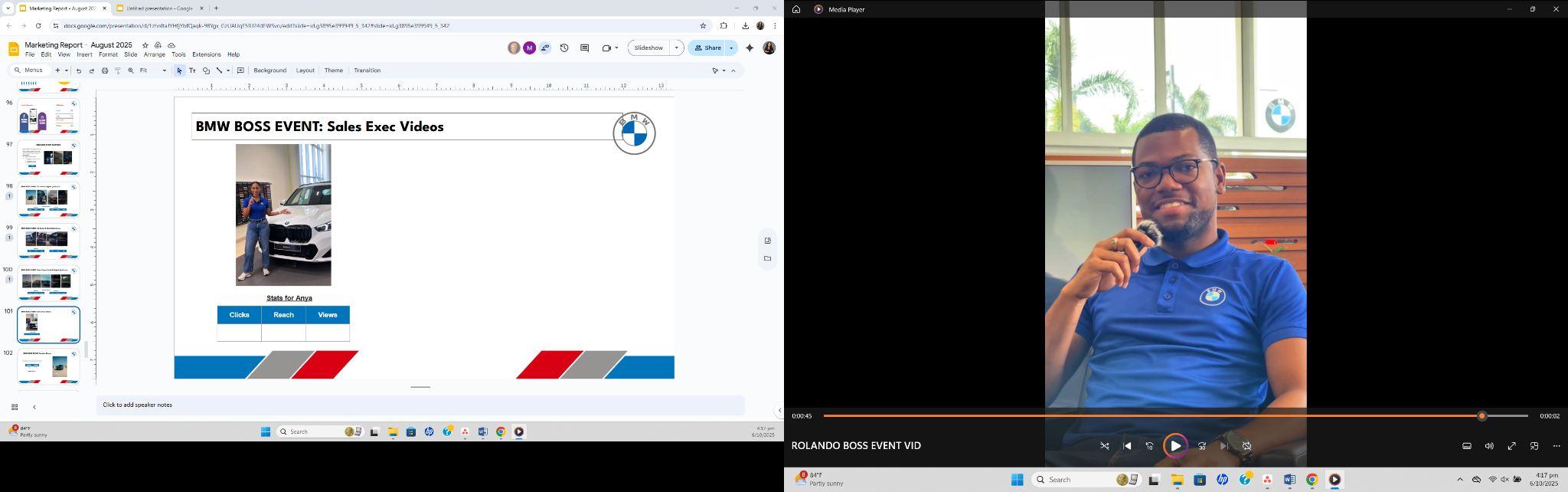Click the purple M collaborator avatar
The image size is (1568, 492).
pos(529,48)
